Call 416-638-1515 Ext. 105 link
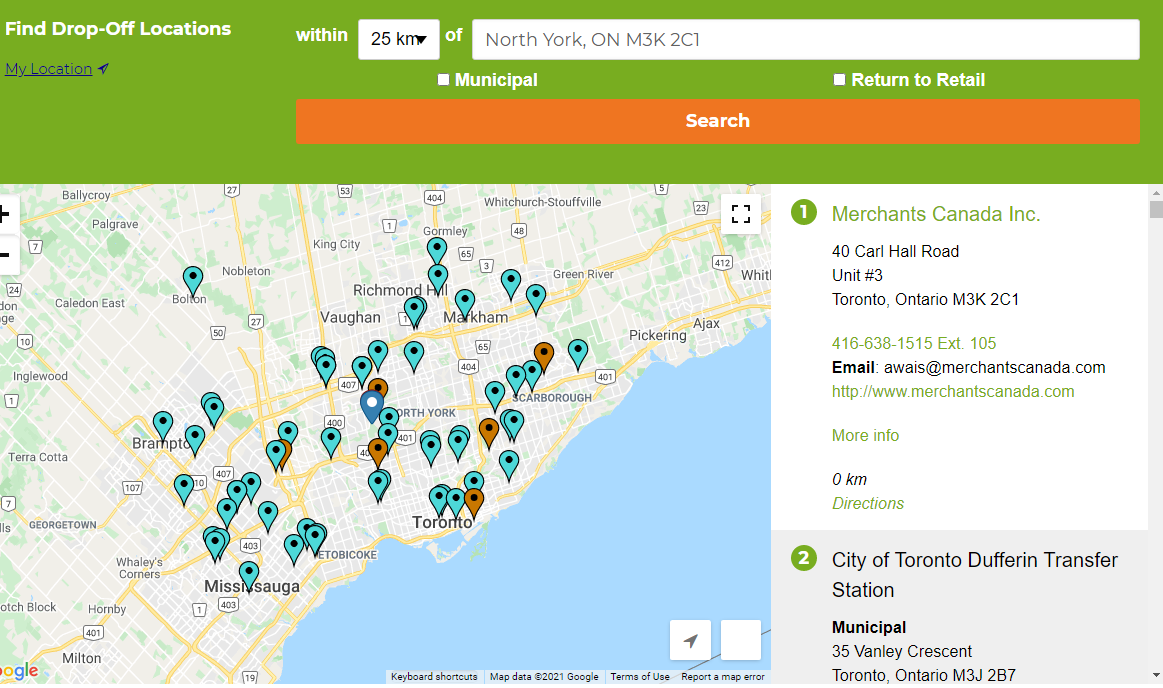The height and width of the screenshot is (688, 1163). 914,343
